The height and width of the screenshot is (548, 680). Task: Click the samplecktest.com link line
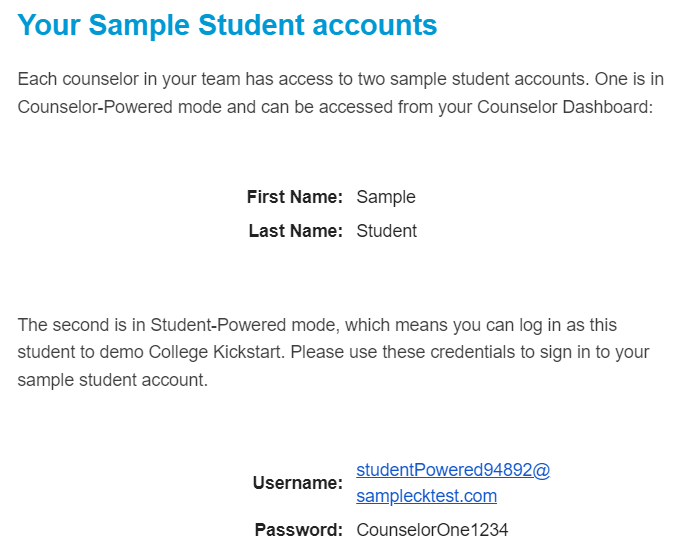[426, 496]
